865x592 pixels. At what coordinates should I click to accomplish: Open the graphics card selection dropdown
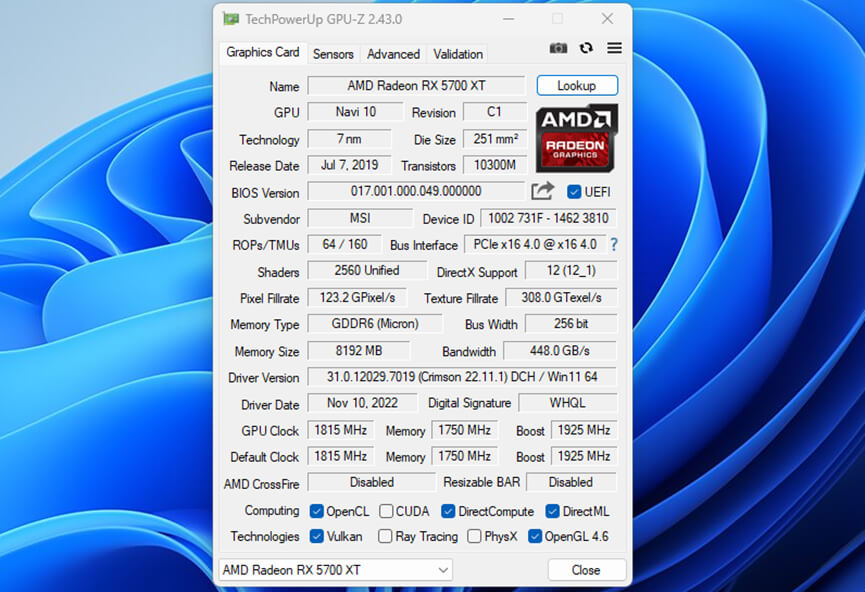[x=441, y=569]
